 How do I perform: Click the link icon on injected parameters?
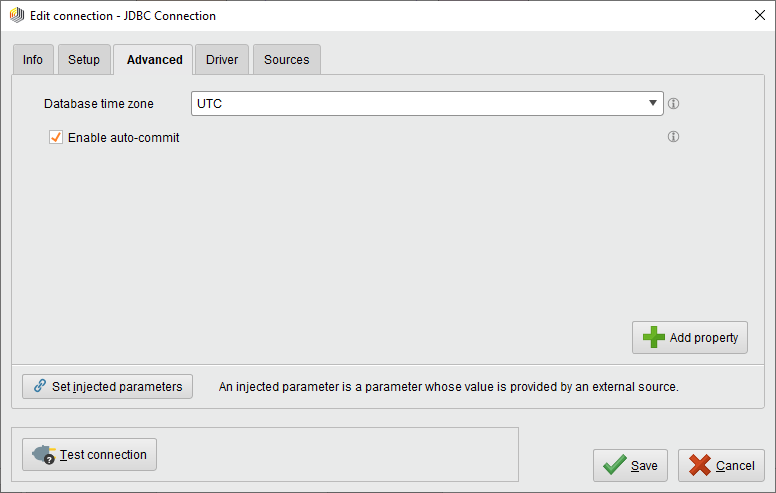point(40,386)
